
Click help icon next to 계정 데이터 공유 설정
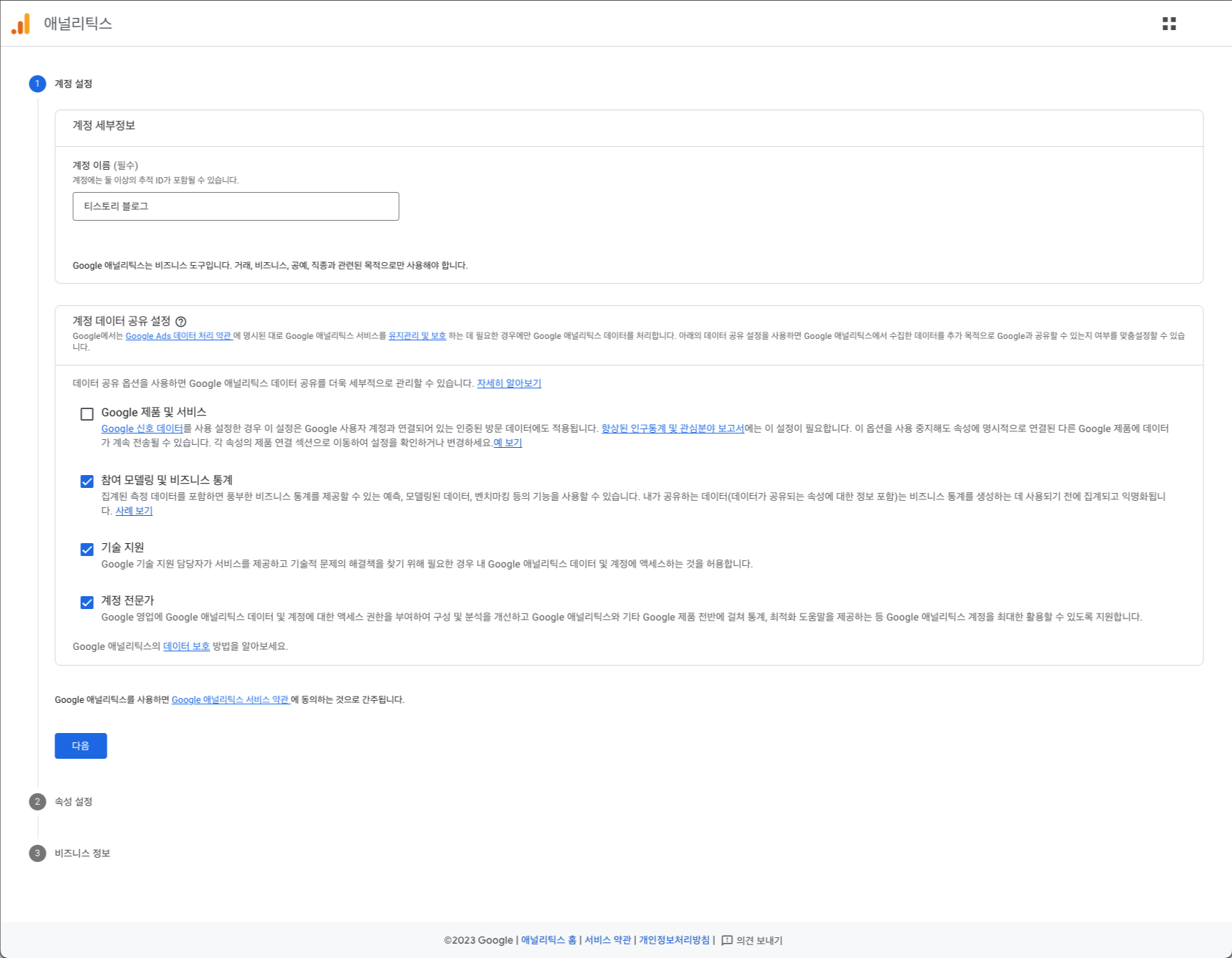181,322
